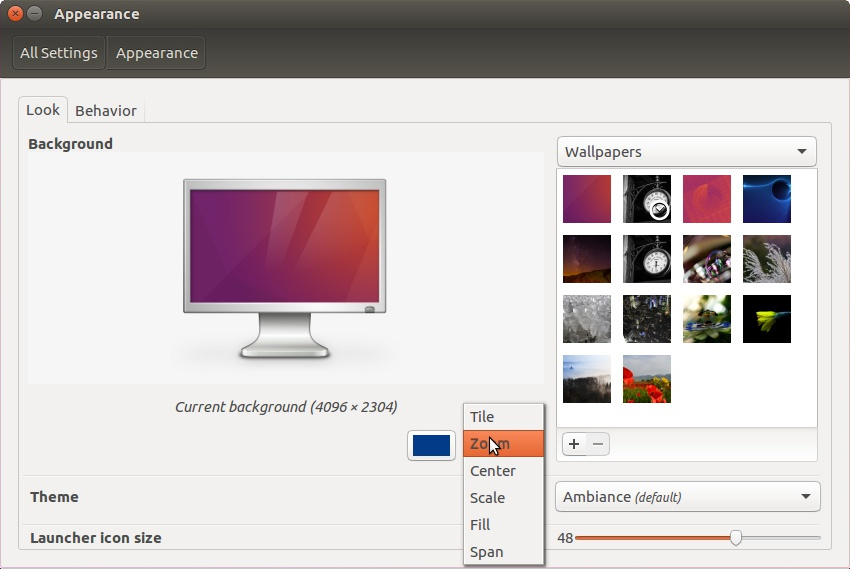Click the minus button to remove wallpaper

coord(598,444)
